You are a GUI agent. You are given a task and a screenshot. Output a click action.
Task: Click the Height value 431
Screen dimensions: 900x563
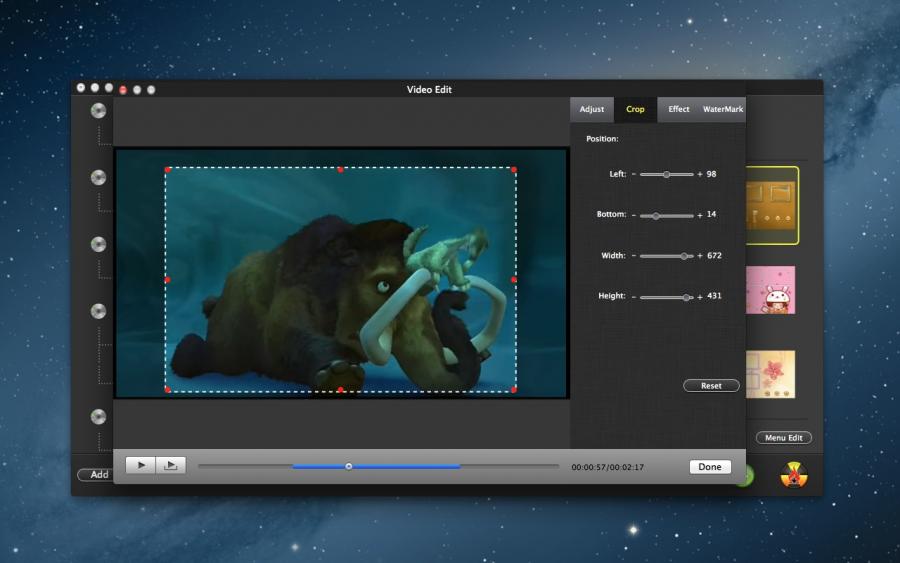coord(714,296)
